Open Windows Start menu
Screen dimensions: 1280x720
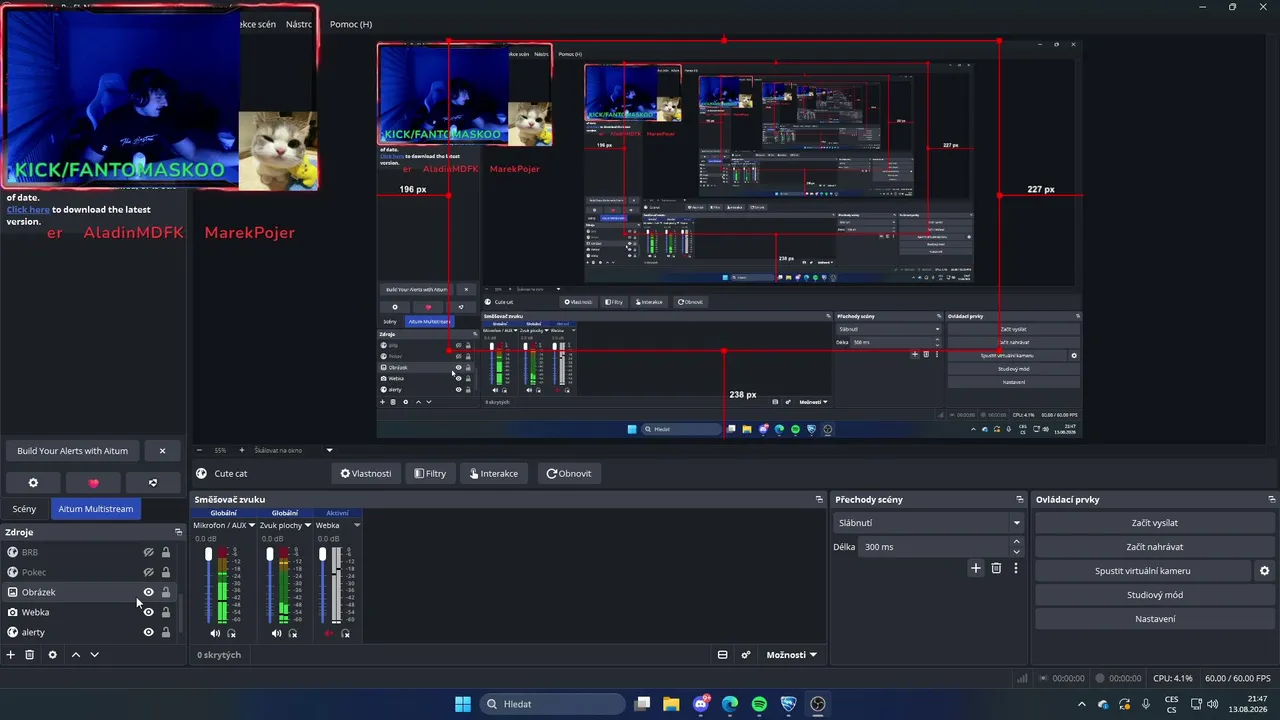[x=463, y=704]
